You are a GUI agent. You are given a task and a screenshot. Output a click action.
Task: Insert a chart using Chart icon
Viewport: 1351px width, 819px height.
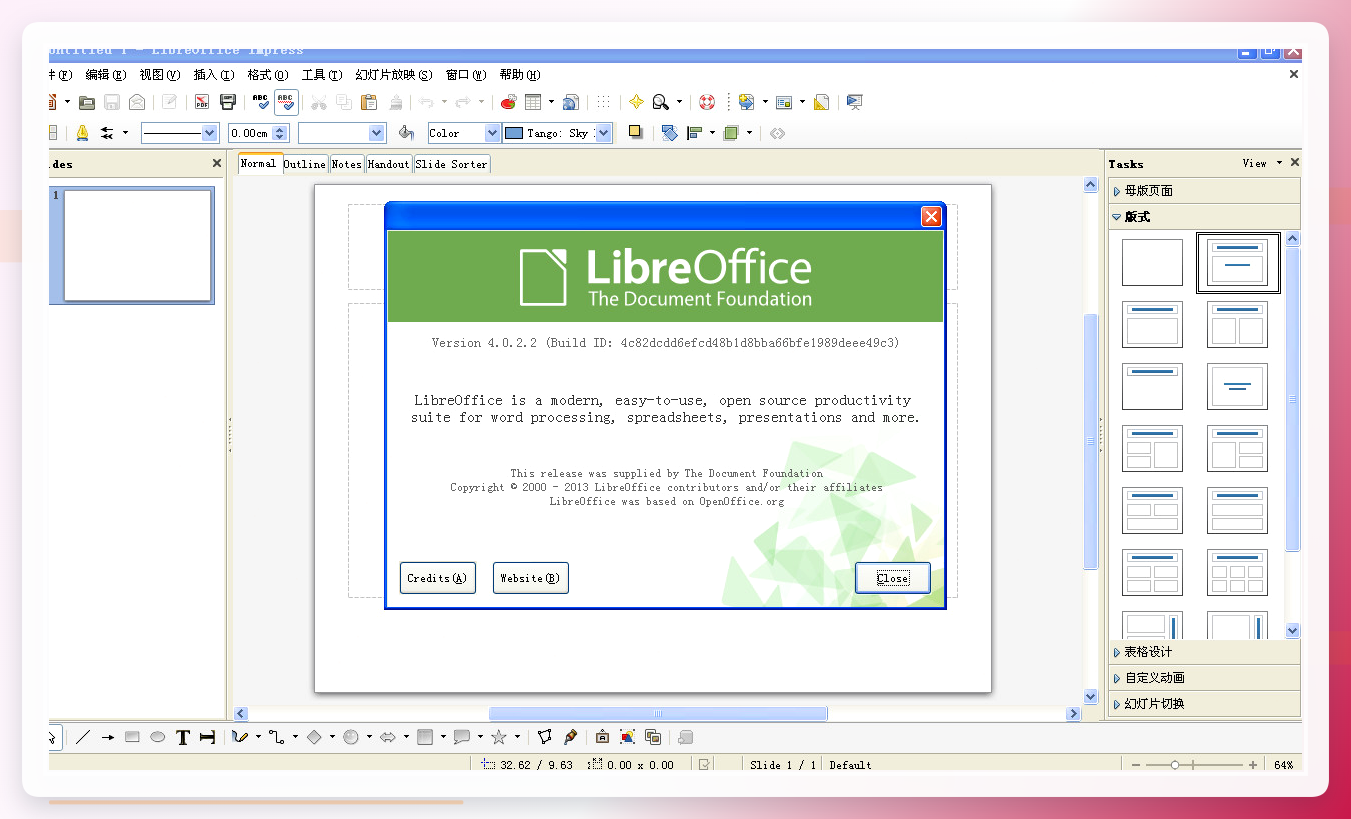point(508,102)
